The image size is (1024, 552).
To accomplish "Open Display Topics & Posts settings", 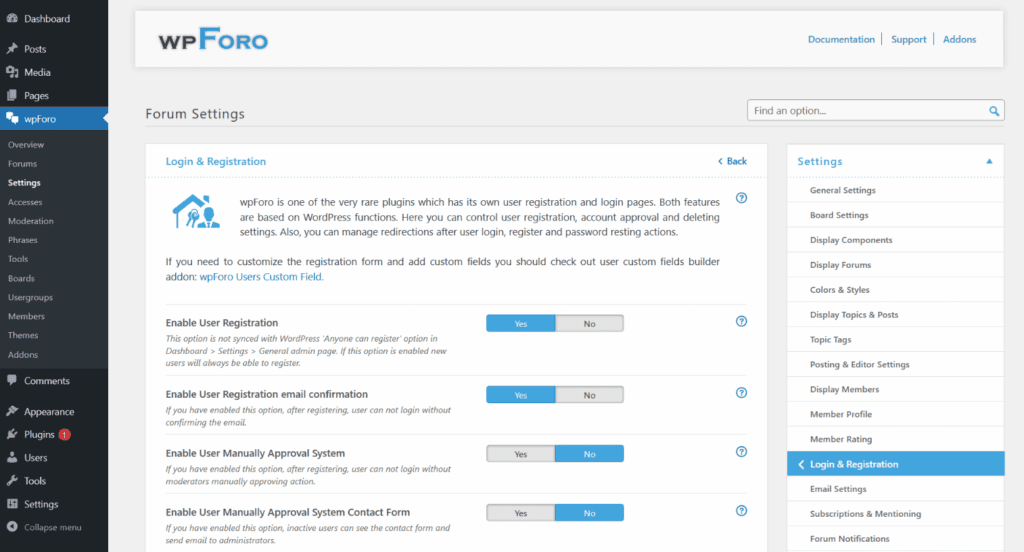I will pos(854,314).
